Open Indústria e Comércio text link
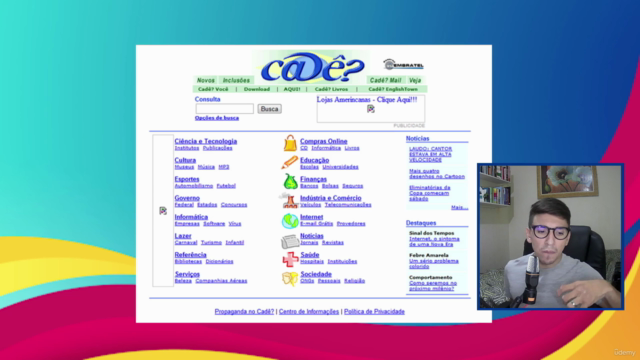Viewport: 640px width, 360px height. click(331, 198)
